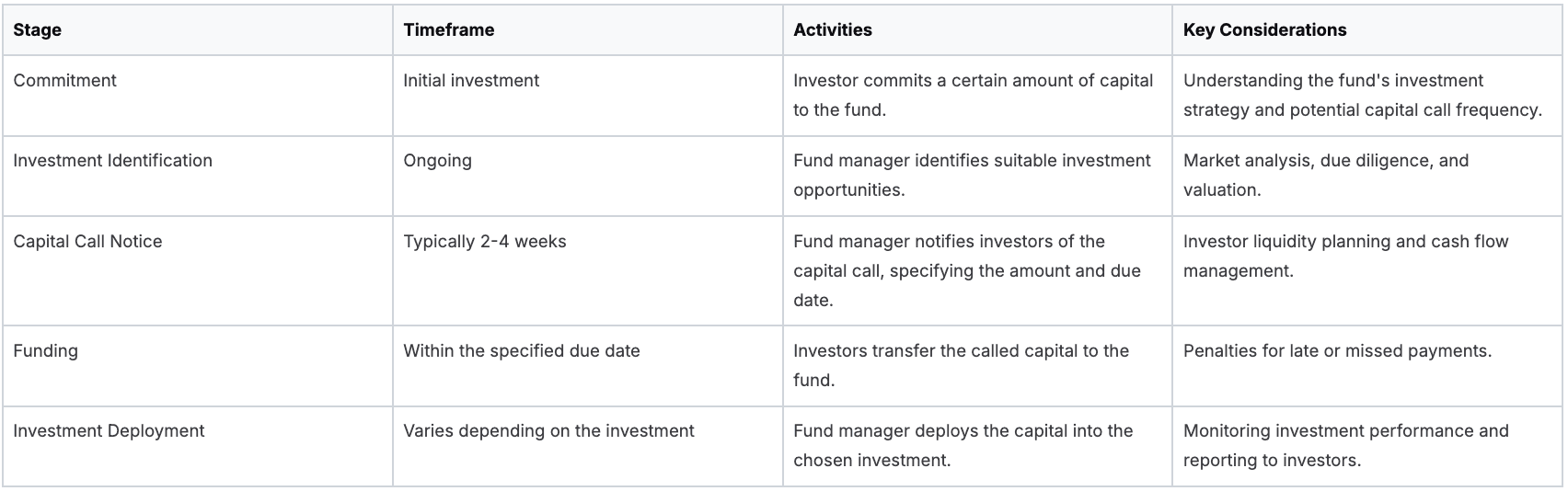Select the Fund manager identifies opportunities text
This screenshot has width=1568, height=491.
[972, 175]
